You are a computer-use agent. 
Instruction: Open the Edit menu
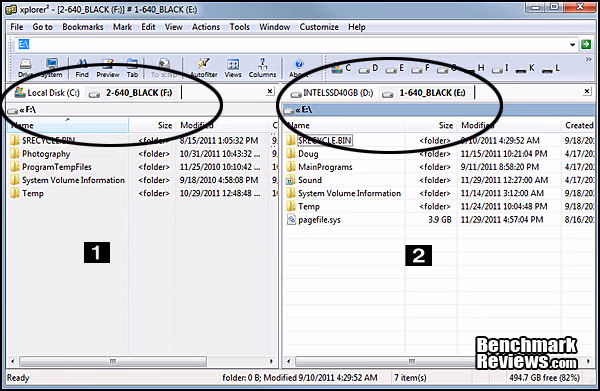(148, 27)
